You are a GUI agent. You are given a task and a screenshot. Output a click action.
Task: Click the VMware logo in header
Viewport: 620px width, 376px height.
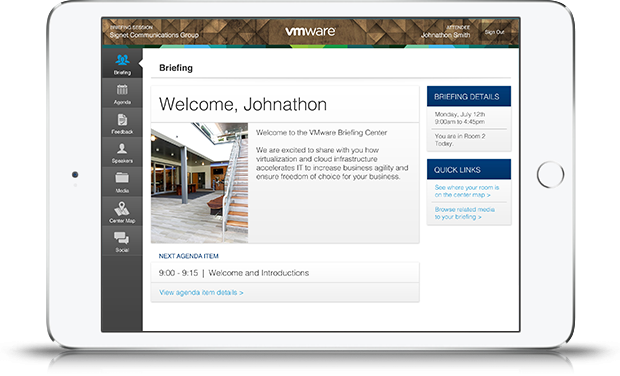coord(310,31)
